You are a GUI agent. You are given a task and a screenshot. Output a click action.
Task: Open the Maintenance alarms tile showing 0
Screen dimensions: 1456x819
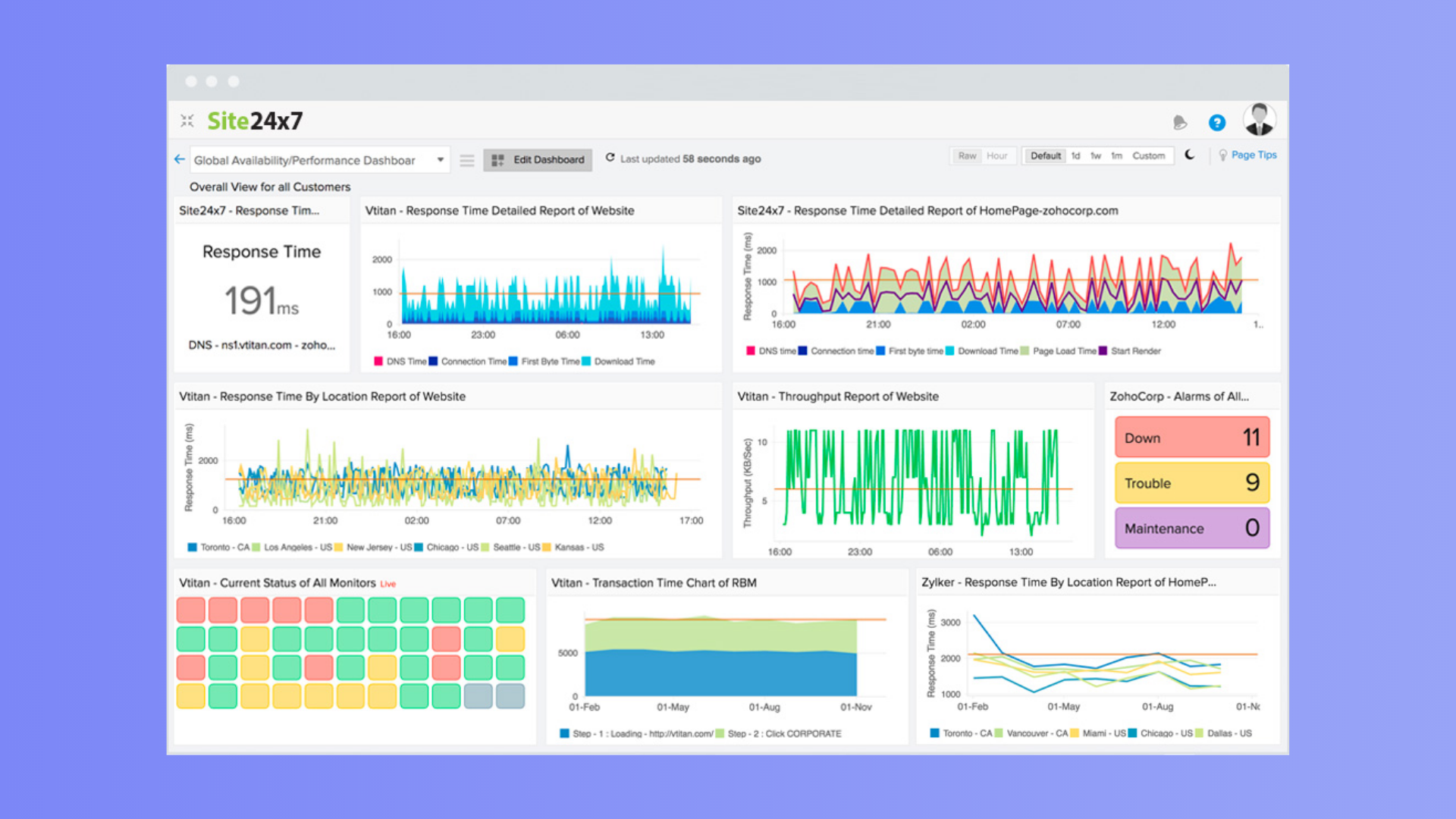1192,528
